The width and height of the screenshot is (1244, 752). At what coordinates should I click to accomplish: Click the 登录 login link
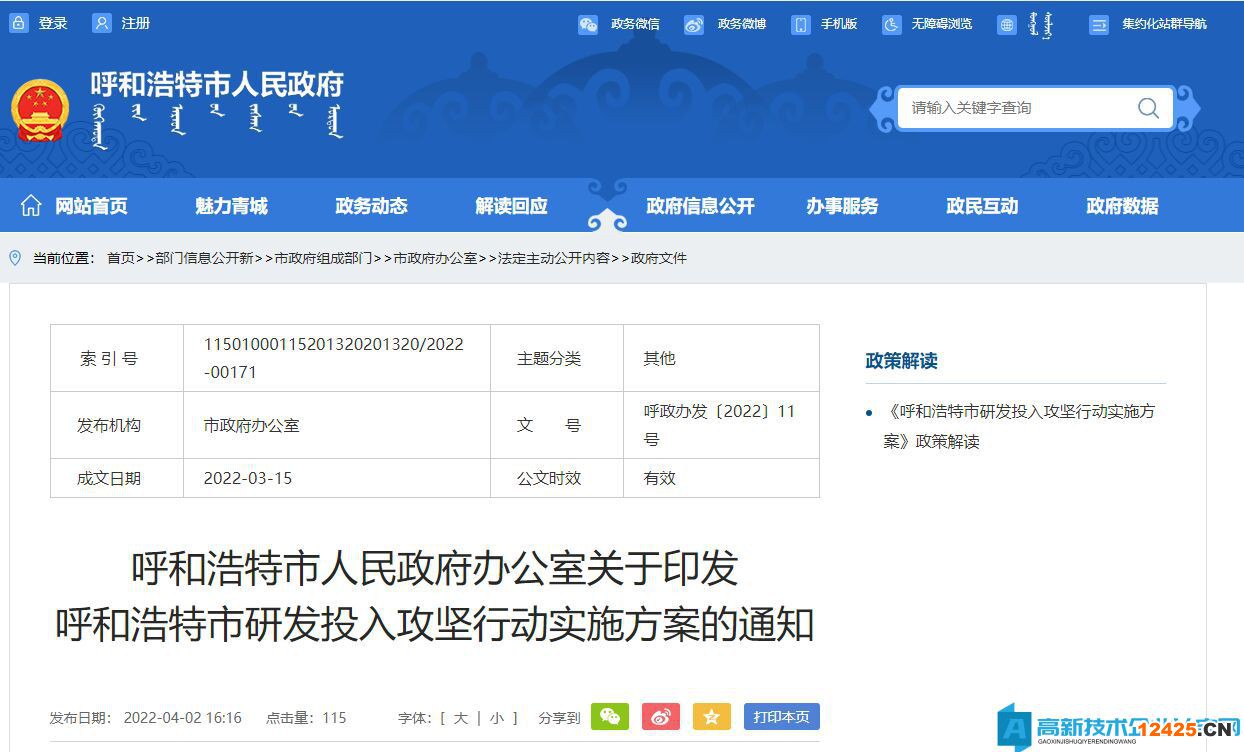(51, 23)
